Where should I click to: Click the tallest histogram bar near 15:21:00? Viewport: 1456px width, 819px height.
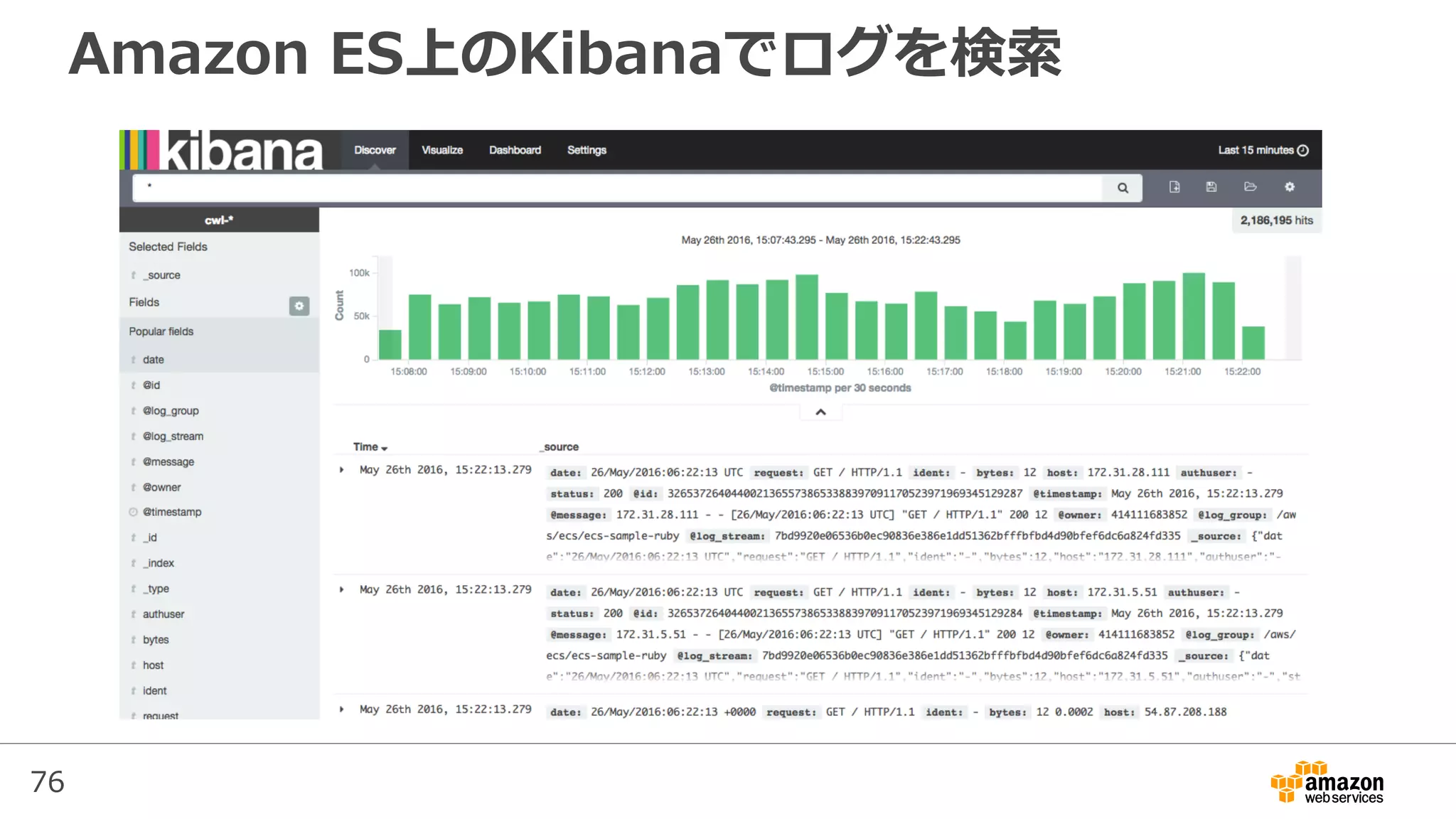click(x=1194, y=316)
